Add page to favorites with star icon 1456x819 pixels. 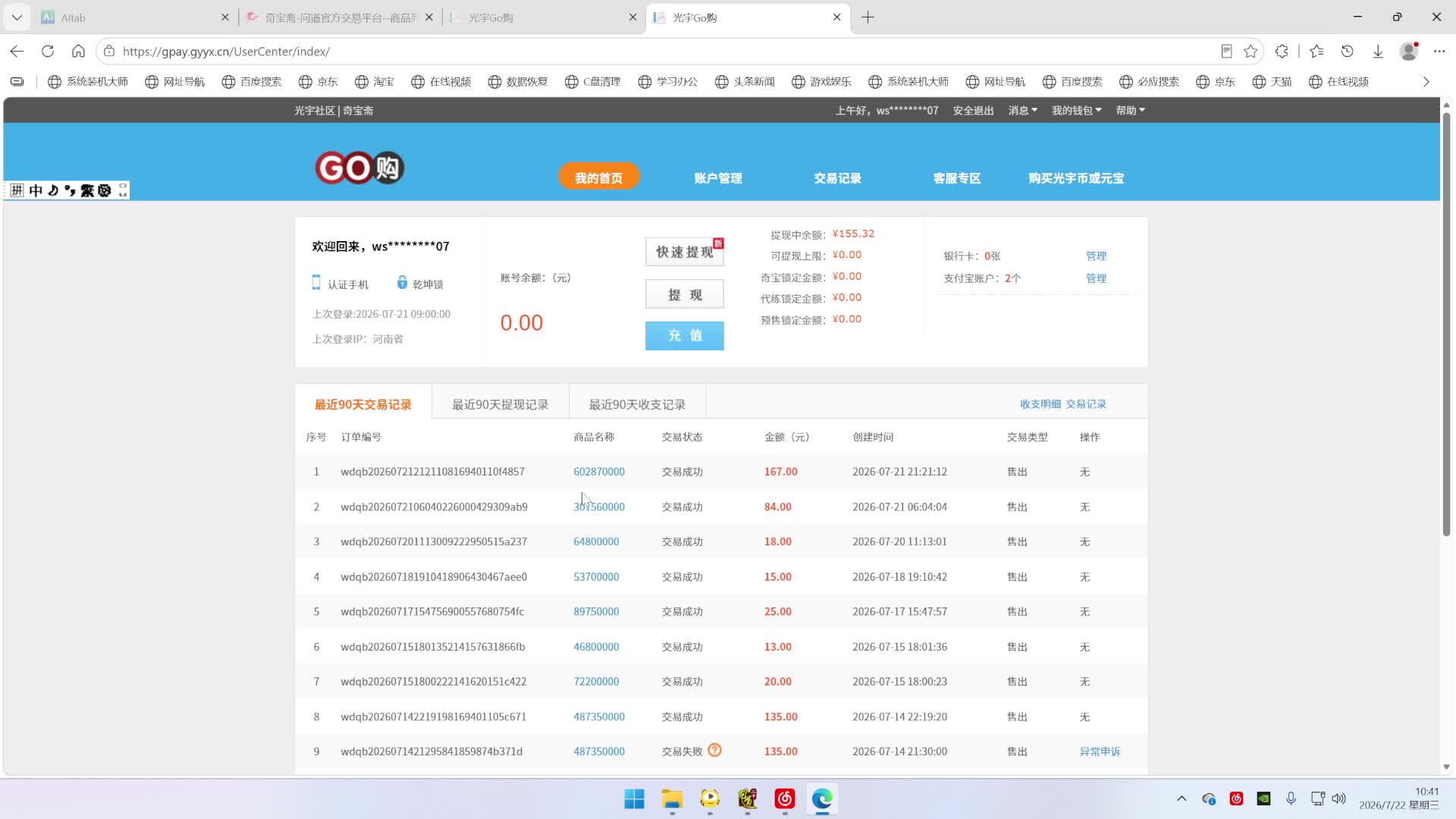click(1250, 51)
